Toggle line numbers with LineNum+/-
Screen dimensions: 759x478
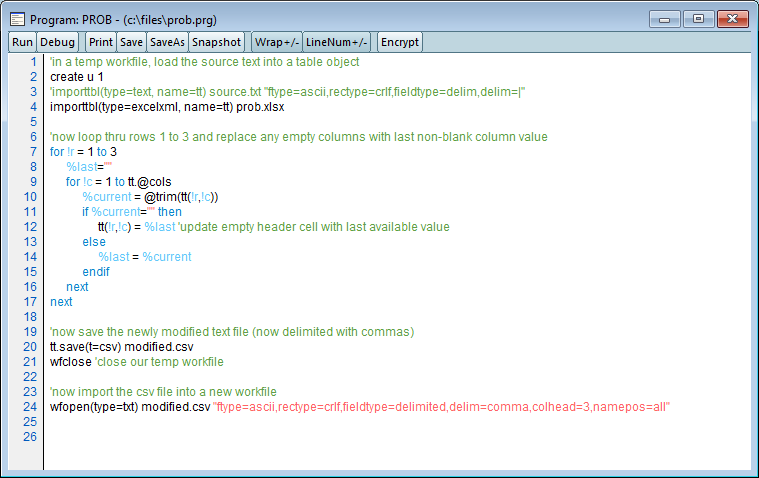[x=337, y=42]
